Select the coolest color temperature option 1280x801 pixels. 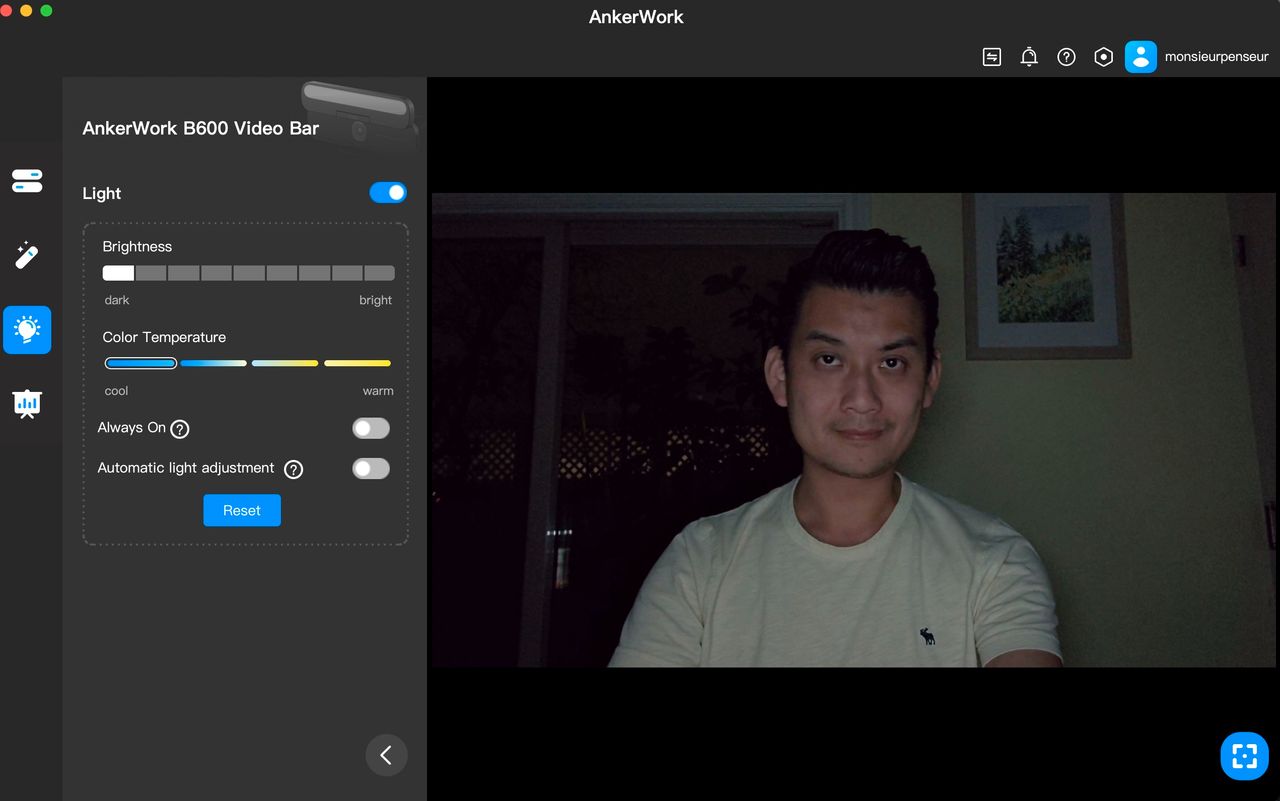[x=141, y=363]
